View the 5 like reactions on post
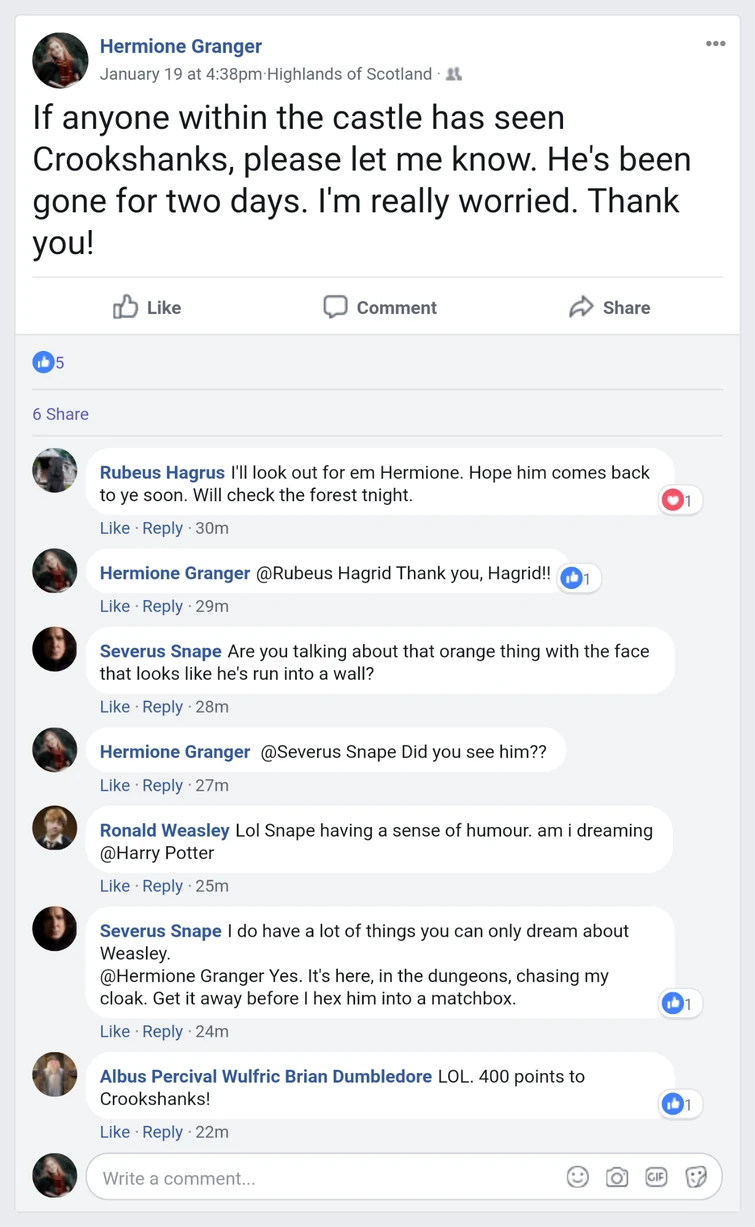This screenshot has height=1227, width=755. pyautogui.click(x=48, y=362)
